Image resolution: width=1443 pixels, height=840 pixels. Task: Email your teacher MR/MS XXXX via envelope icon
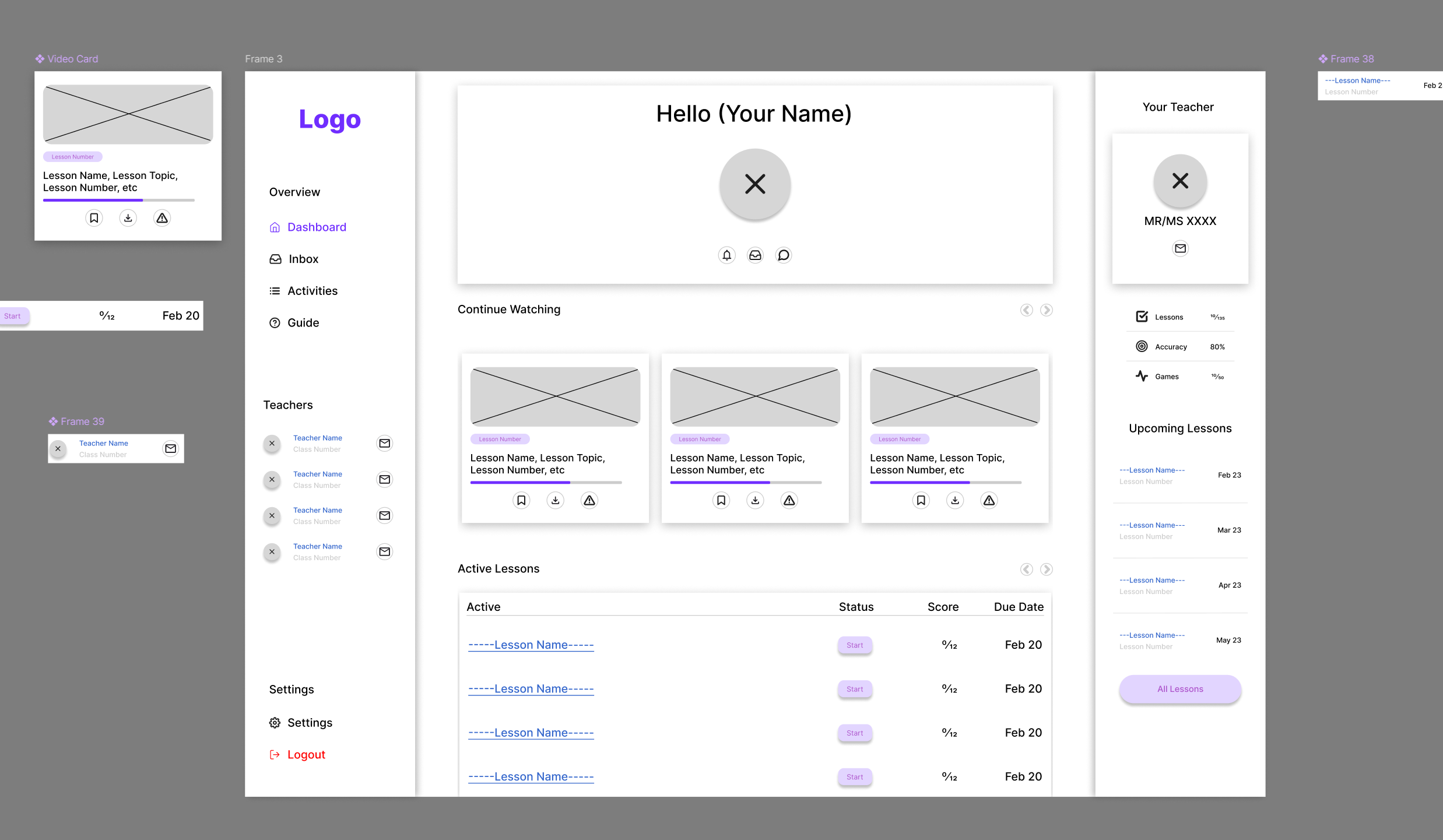pyautogui.click(x=1180, y=248)
